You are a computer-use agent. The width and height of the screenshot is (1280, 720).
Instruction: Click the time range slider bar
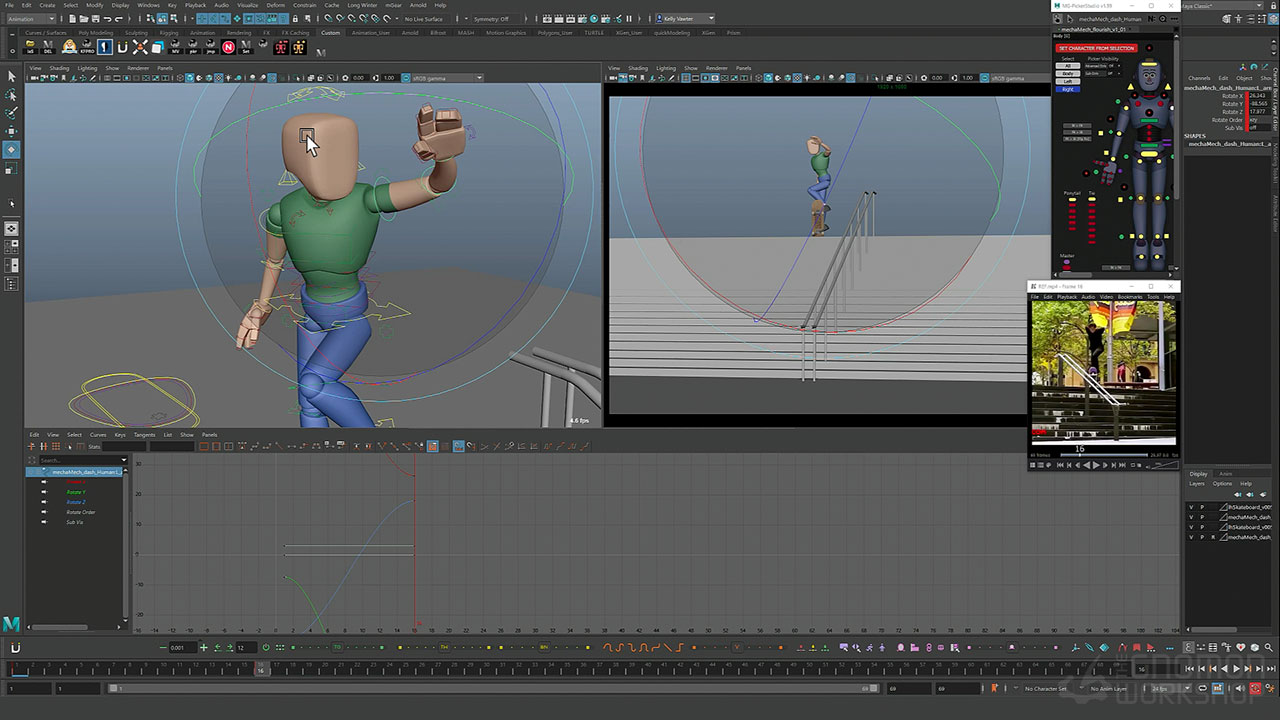[490, 688]
